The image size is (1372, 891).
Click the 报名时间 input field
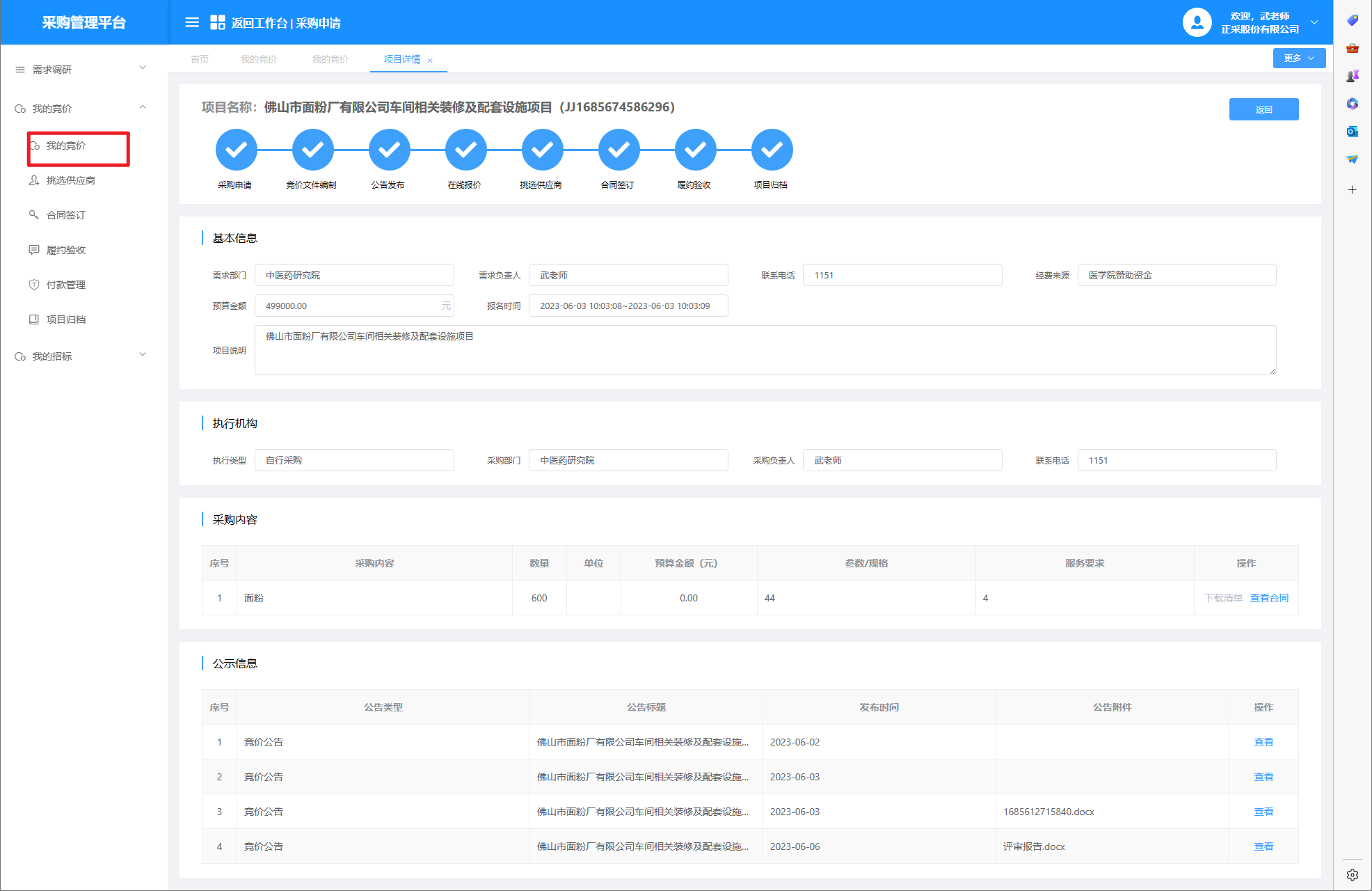coord(628,306)
